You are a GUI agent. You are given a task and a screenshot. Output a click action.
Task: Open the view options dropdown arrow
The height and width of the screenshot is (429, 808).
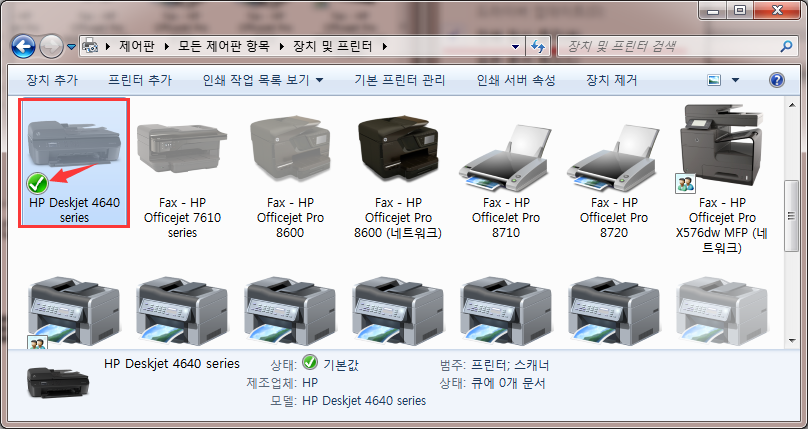735,80
